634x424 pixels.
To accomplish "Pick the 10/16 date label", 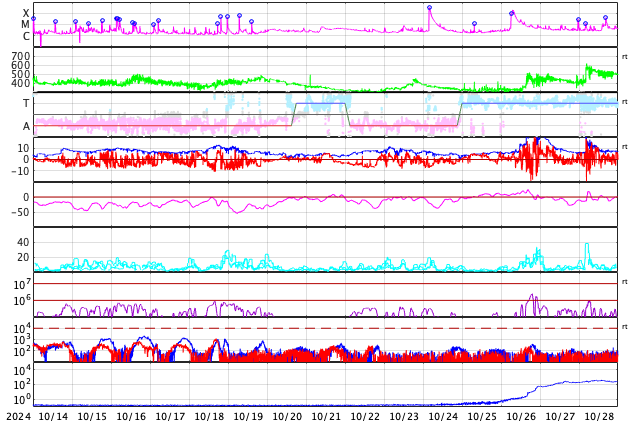I will click(131, 416).
